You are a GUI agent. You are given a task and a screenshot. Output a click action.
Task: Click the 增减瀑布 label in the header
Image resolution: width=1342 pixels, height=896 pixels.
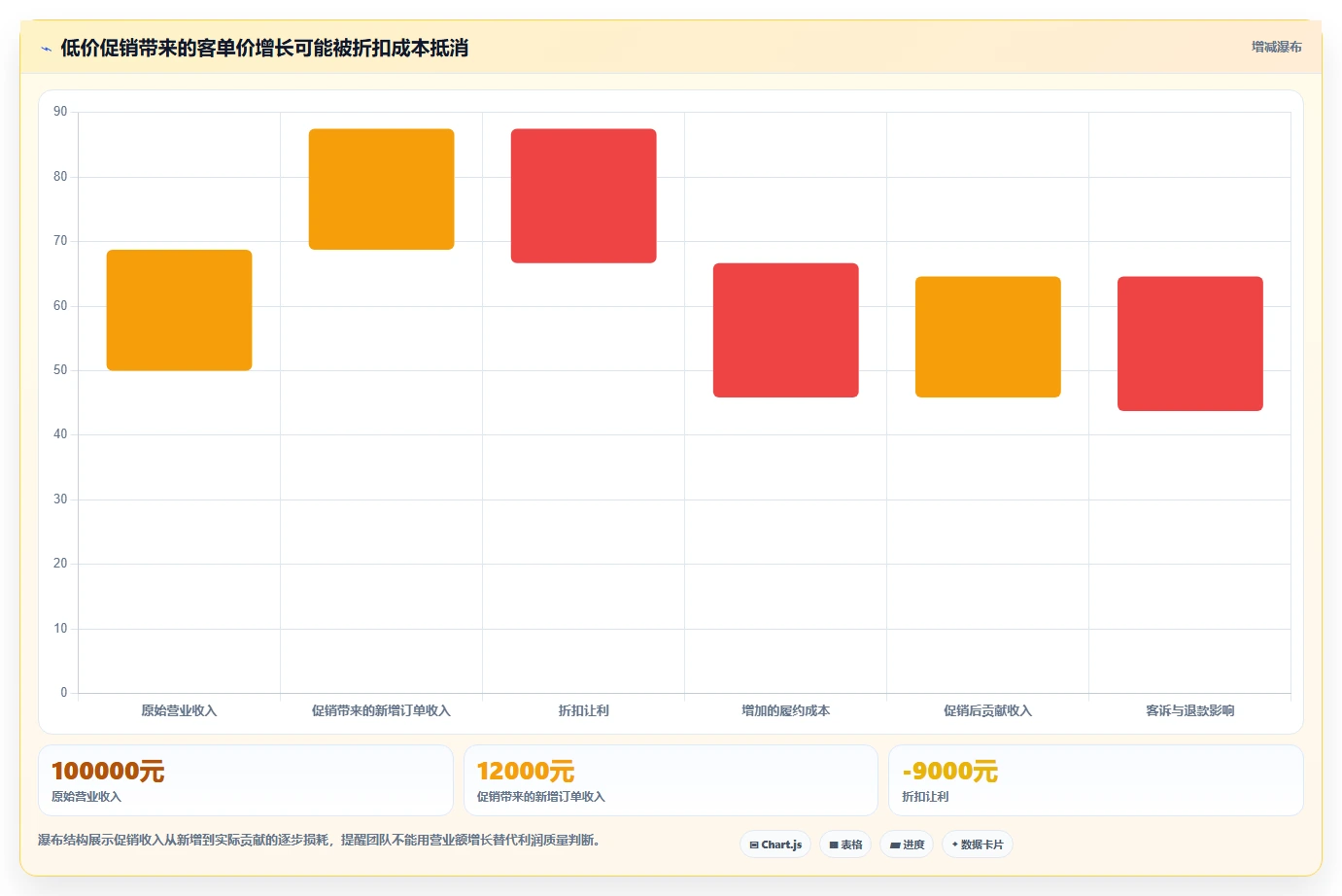coord(1276,47)
